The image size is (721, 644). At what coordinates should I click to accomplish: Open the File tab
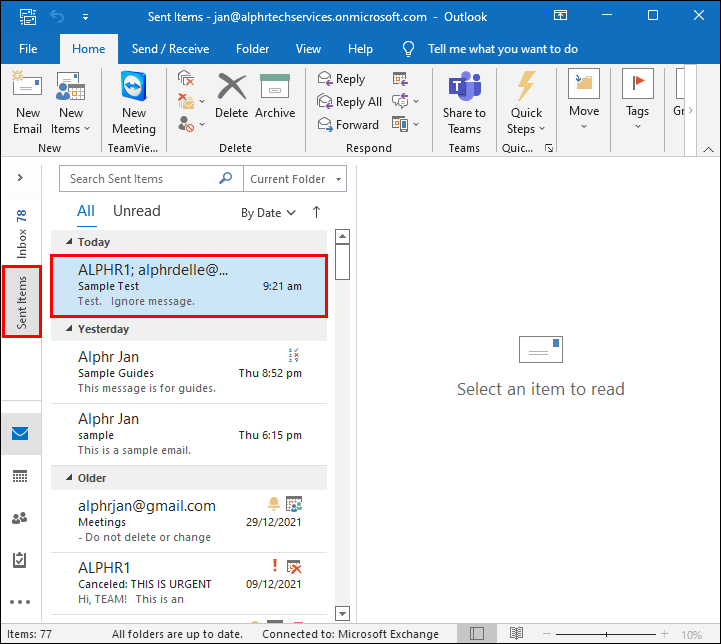tap(28, 49)
